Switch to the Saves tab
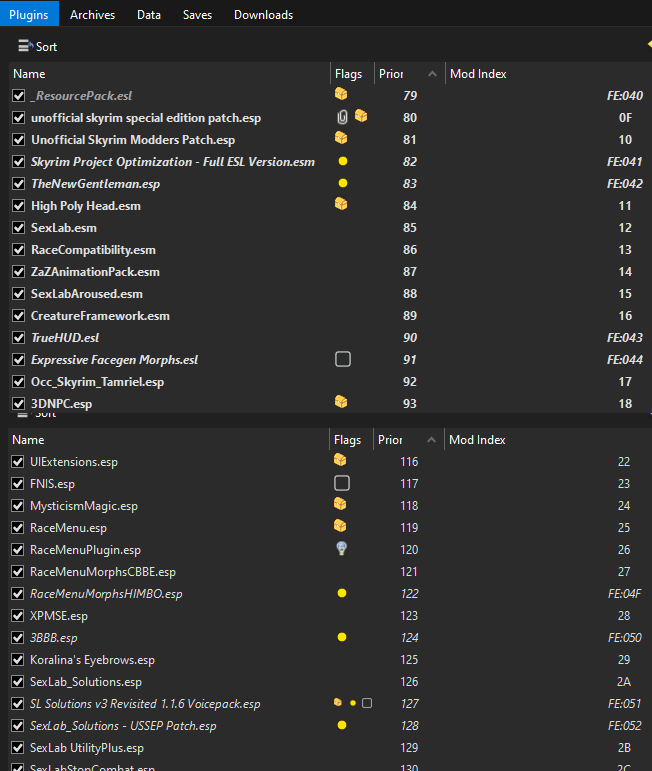This screenshot has width=652, height=771. (197, 15)
